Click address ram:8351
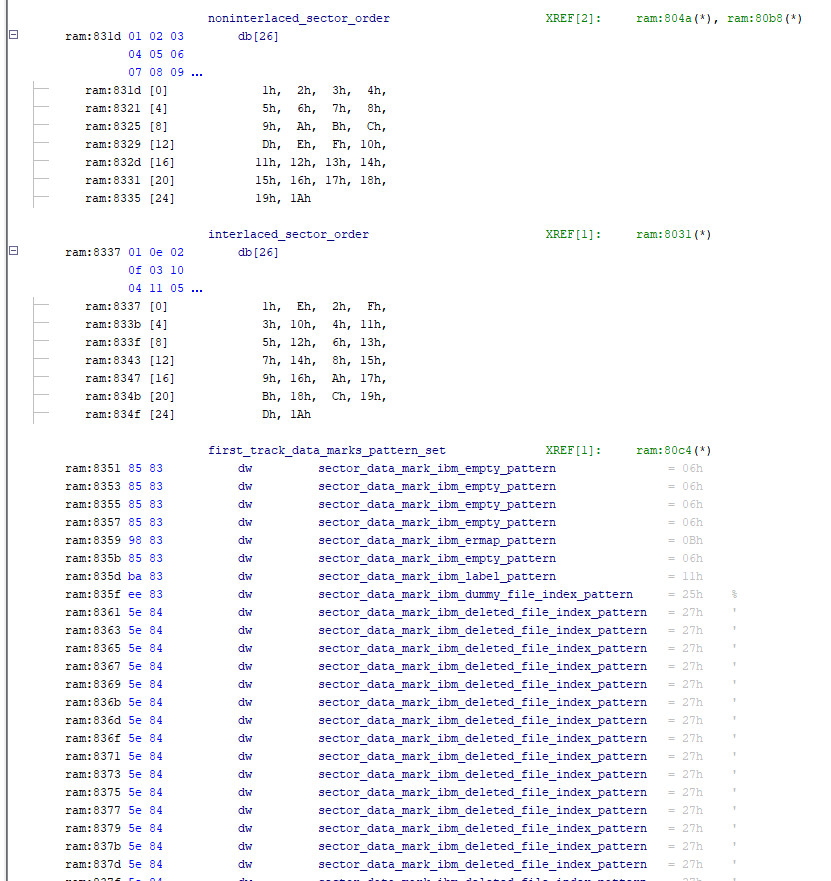This screenshot has height=881, width=831. pos(93,469)
